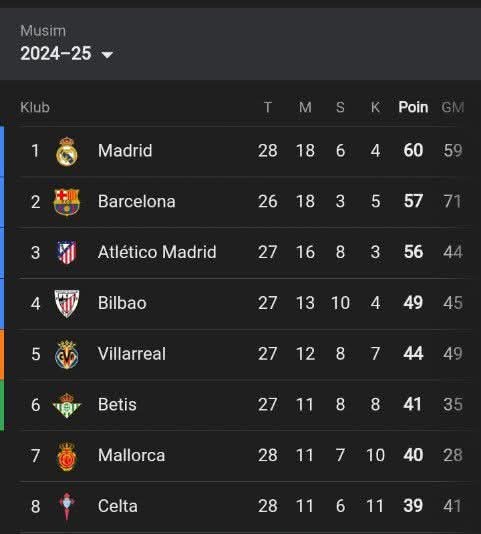
Task: Click the Mallorca team name
Action: tap(131, 455)
